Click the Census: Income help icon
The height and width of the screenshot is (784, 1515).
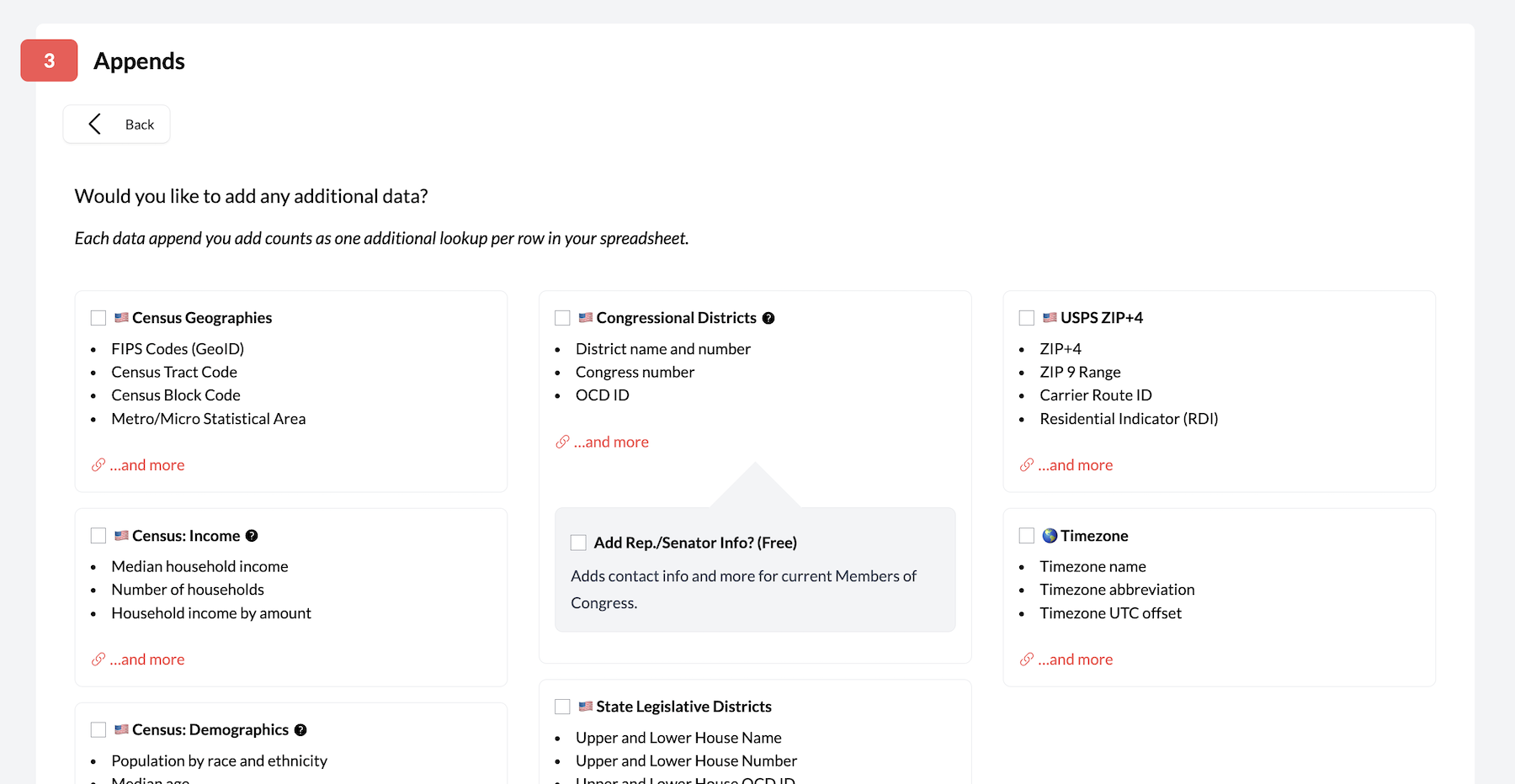[252, 536]
